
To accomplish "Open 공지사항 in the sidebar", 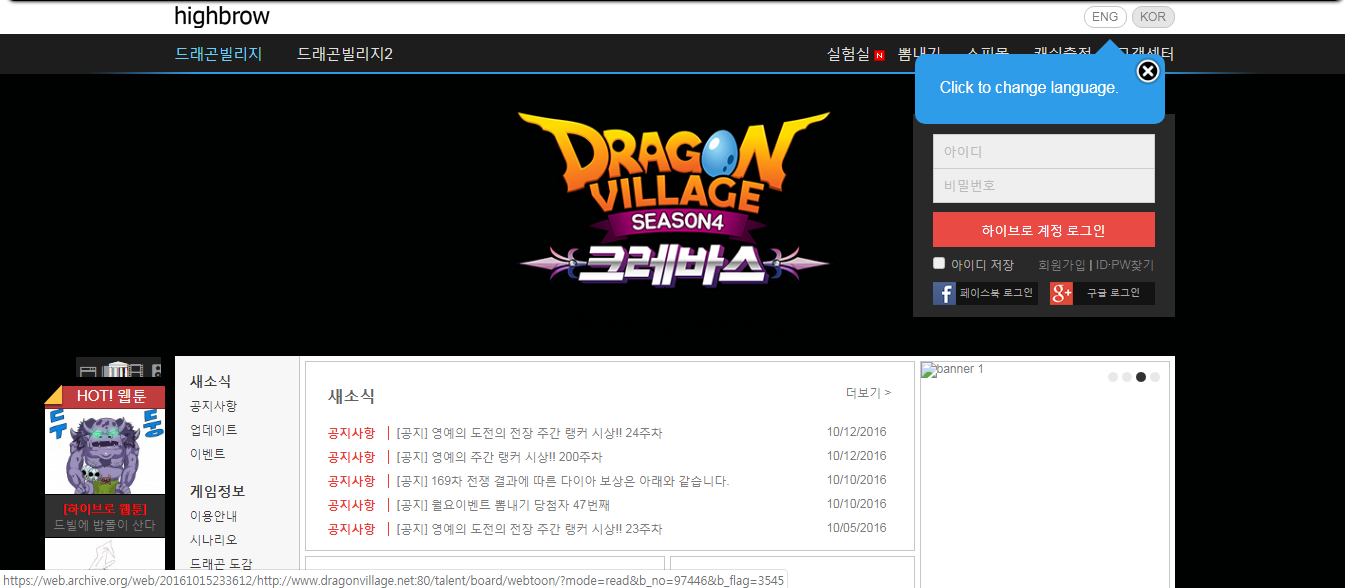I will [x=214, y=406].
